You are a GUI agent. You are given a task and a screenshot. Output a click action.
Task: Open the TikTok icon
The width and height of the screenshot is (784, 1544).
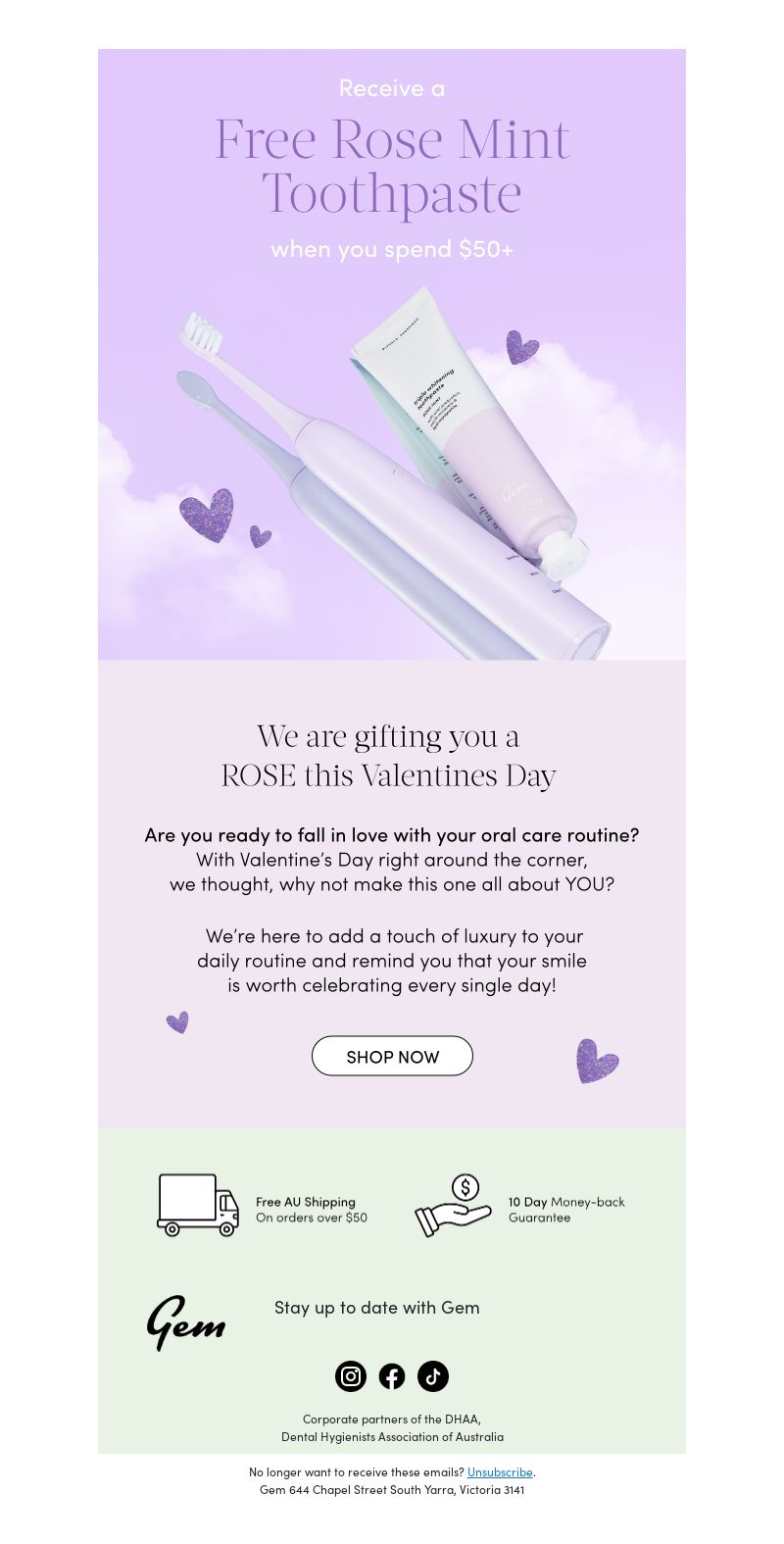point(433,1376)
